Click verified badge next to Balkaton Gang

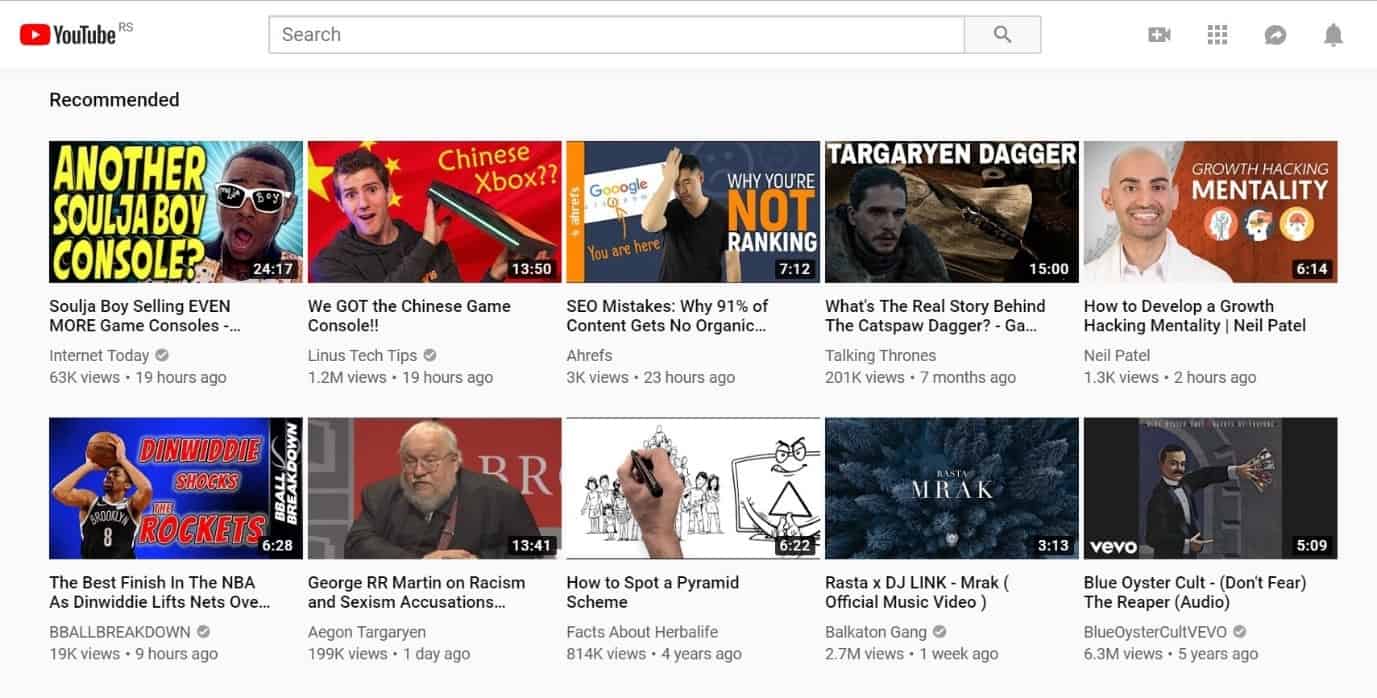(x=939, y=631)
